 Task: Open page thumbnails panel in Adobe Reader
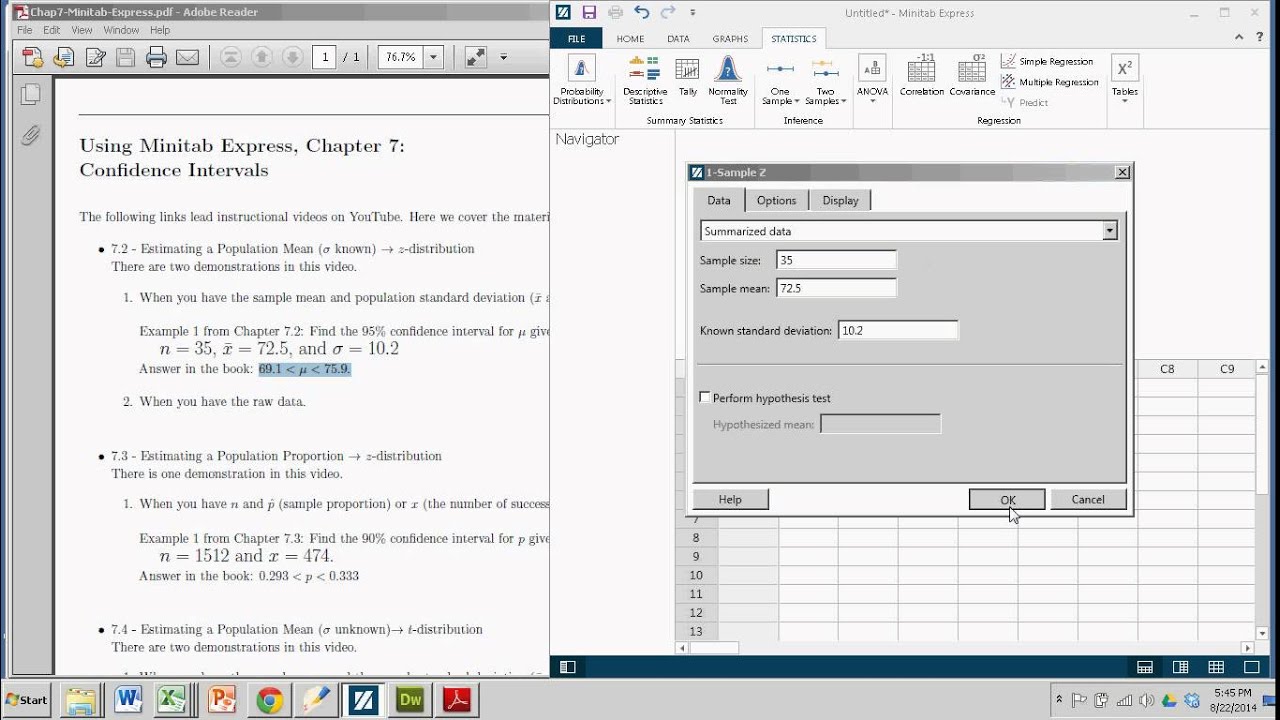31,94
